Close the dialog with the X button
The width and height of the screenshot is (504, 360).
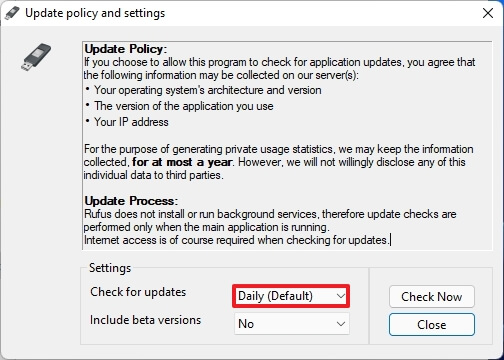(488, 13)
